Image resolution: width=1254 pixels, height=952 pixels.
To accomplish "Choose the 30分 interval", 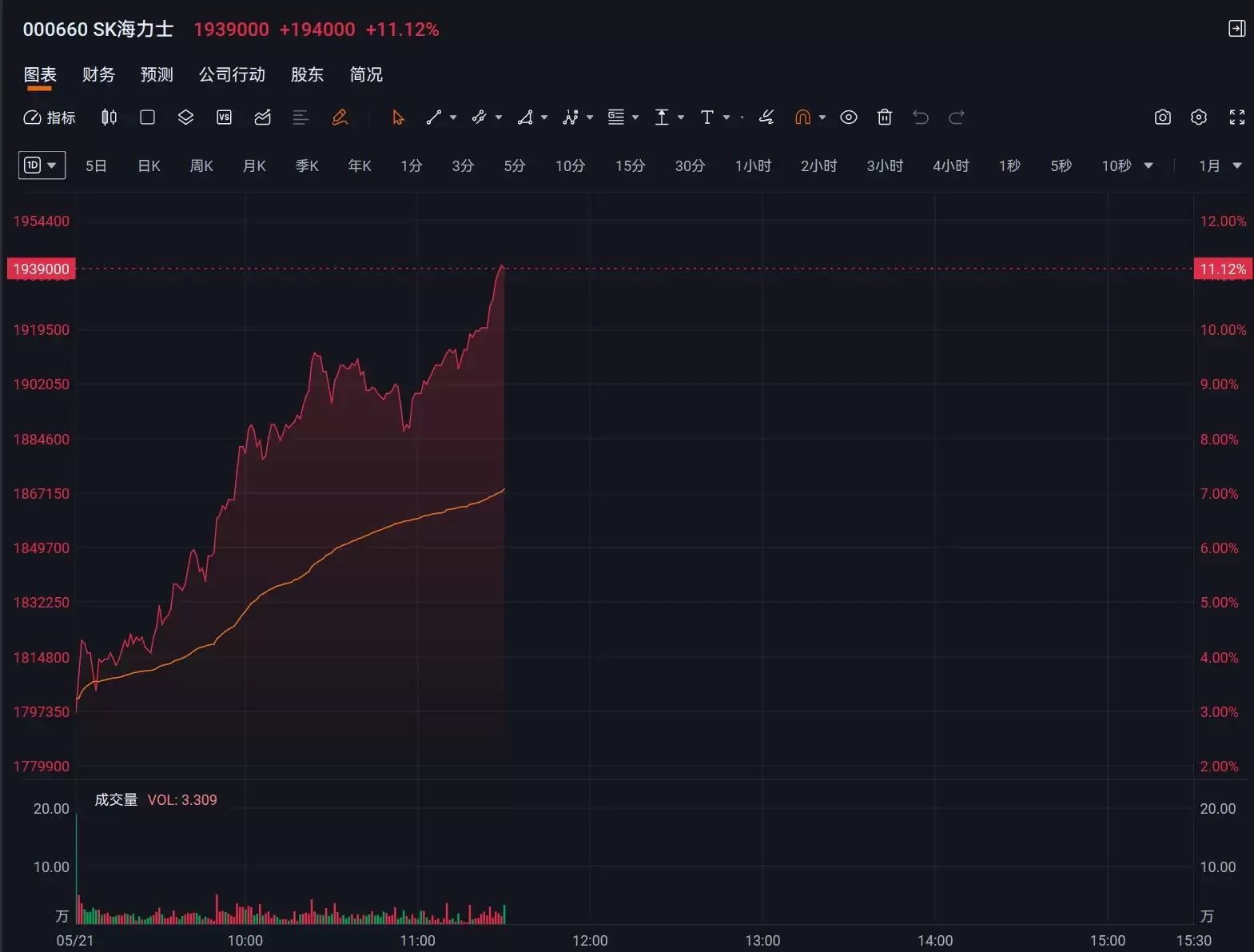I will [x=690, y=165].
